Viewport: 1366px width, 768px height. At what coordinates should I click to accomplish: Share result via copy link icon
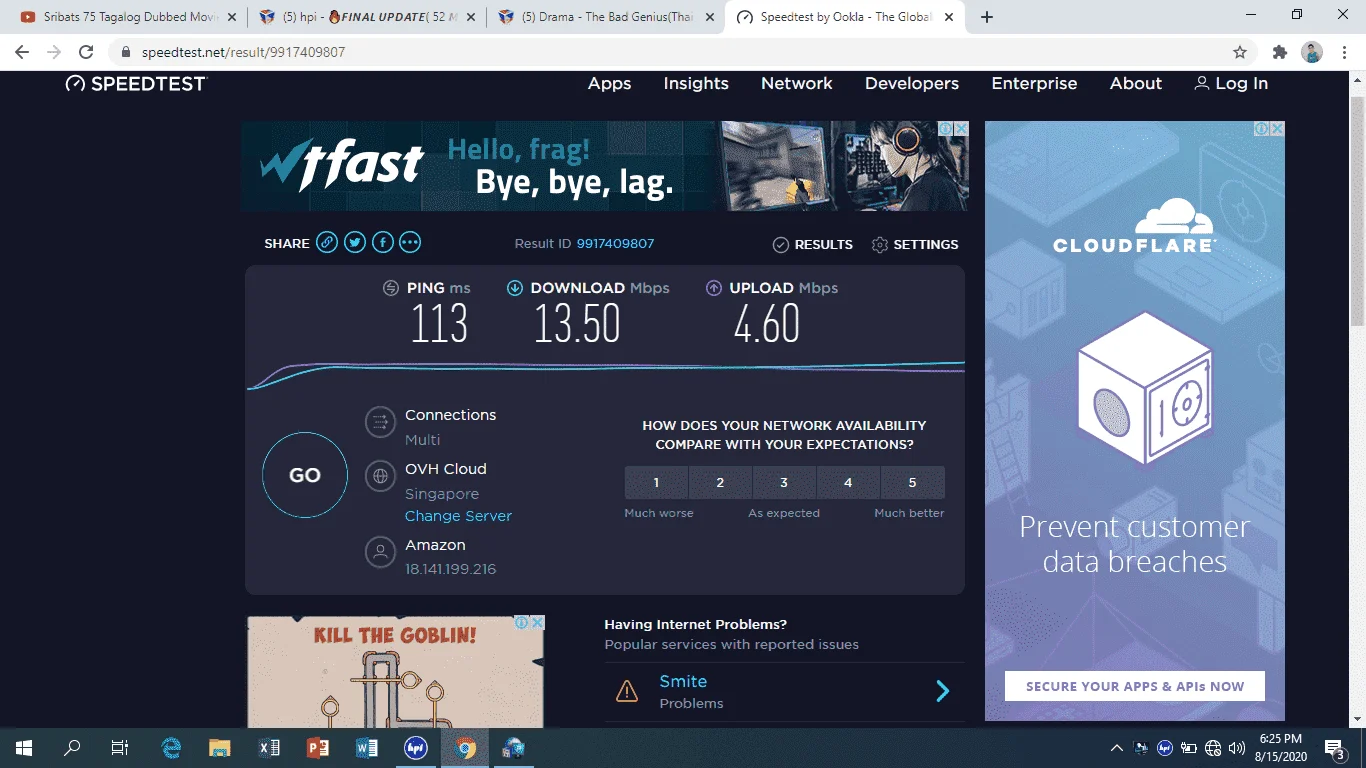click(327, 243)
